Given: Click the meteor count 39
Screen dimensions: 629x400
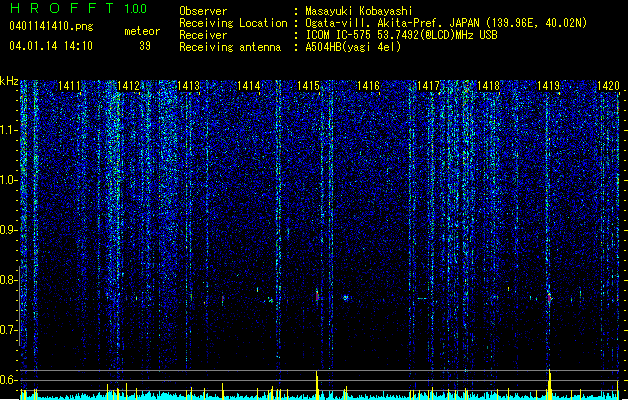Looking at the screenshot, I should click(x=145, y=46).
